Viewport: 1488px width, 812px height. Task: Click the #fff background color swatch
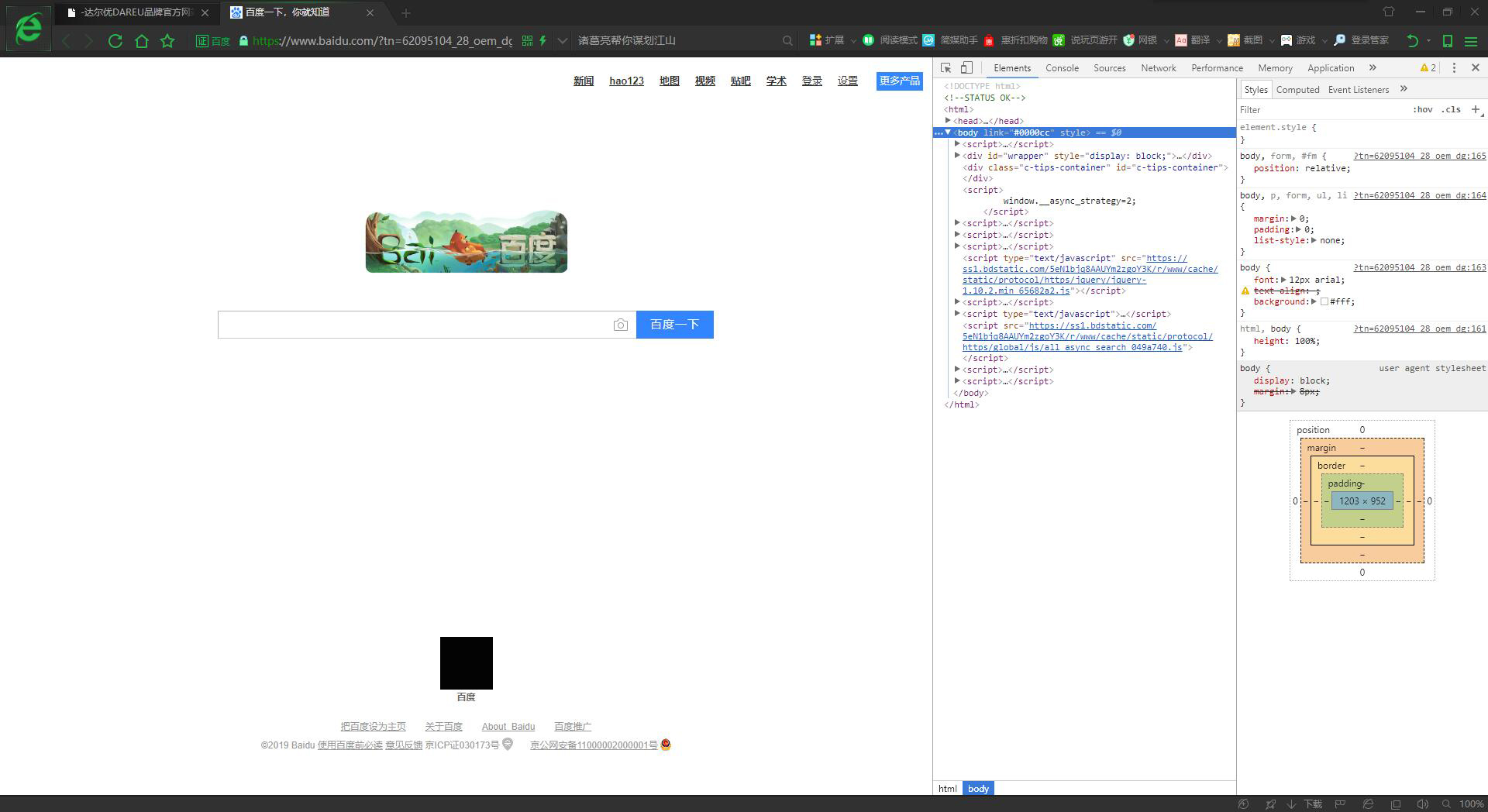pyautogui.click(x=1324, y=302)
